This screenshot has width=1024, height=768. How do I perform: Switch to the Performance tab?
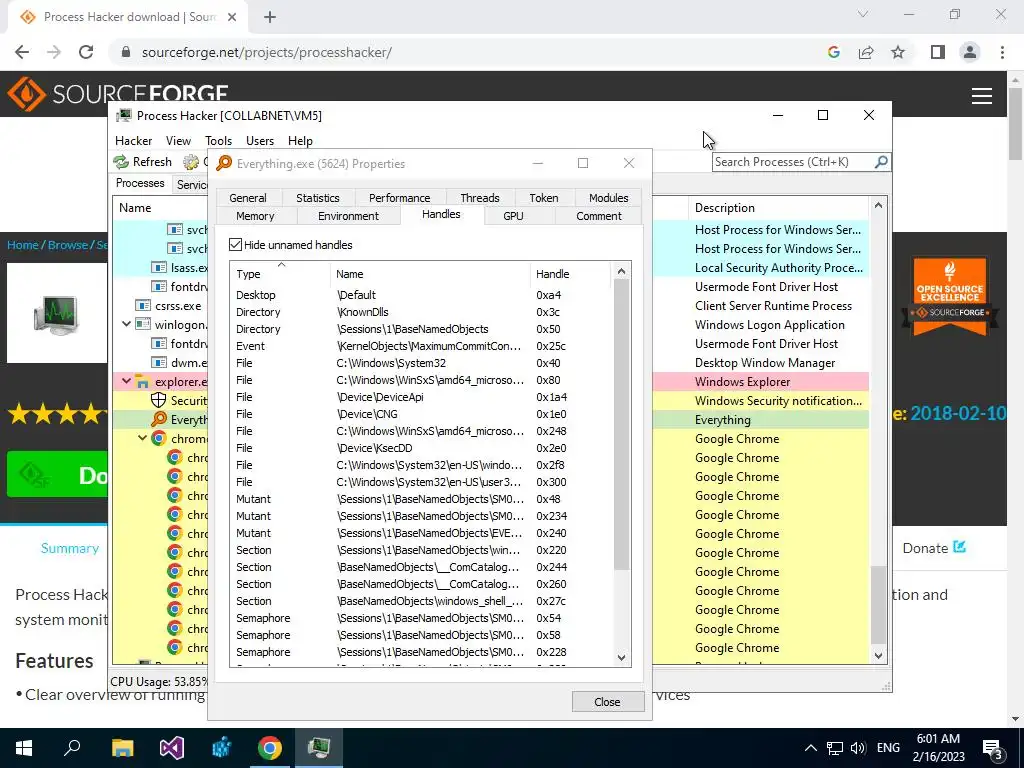click(400, 198)
